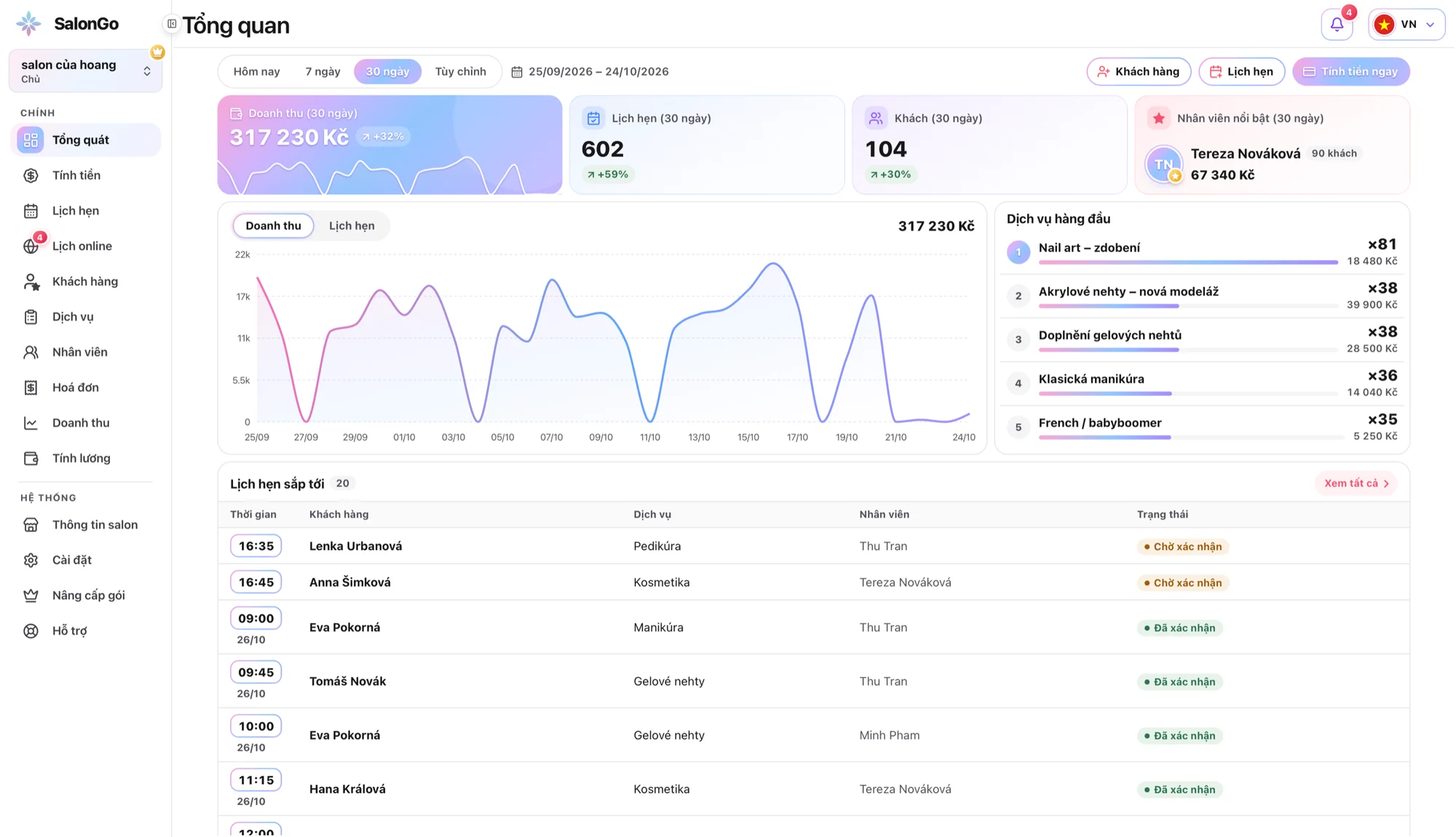Click the 09:45 time badge
The height and width of the screenshot is (837, 1456).
[256, 673]
